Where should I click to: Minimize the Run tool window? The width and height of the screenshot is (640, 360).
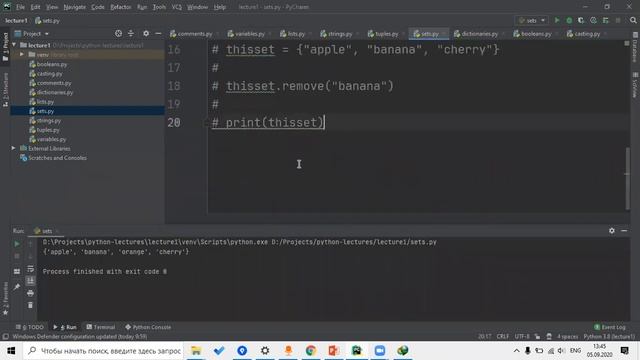[x=624, y=231]
